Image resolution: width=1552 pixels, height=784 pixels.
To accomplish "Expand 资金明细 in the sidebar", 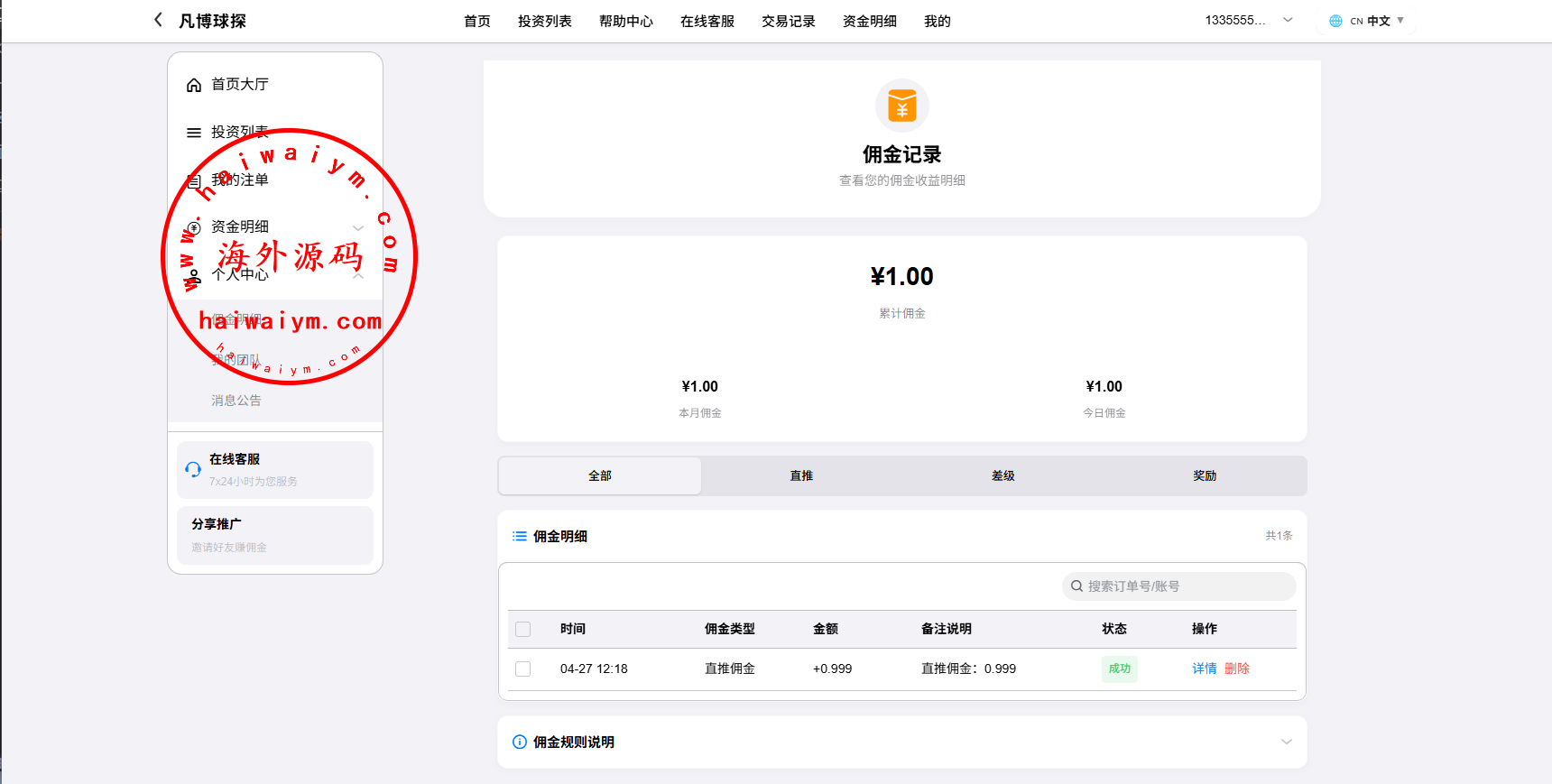I will point(358,227).
